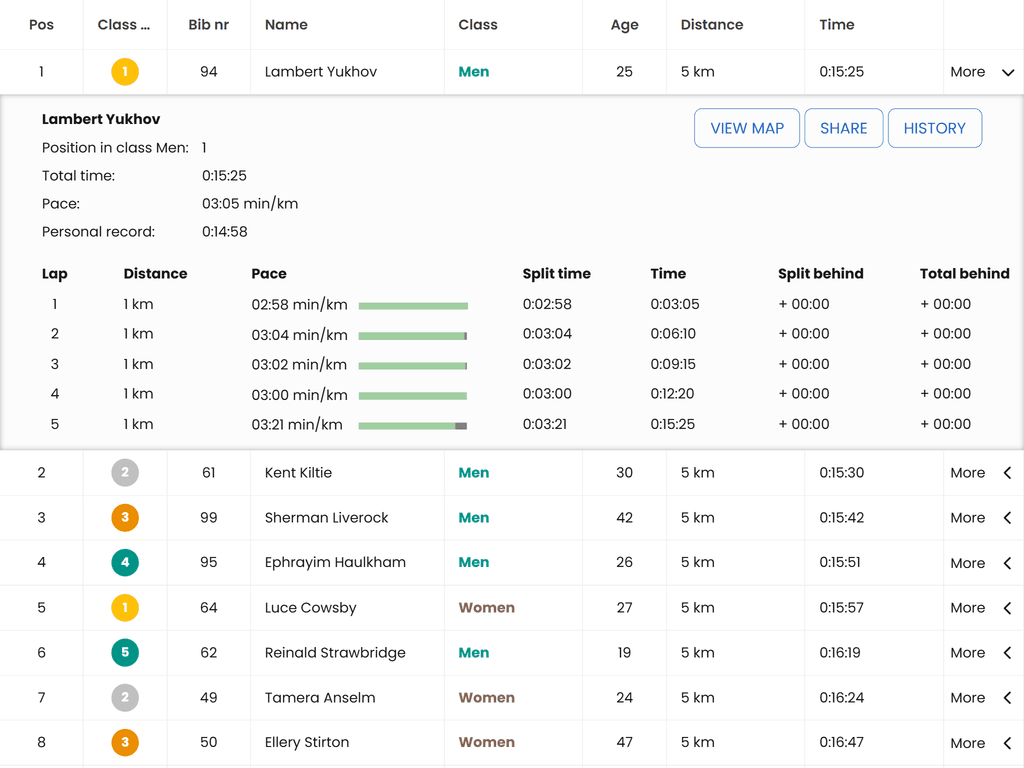The image size is (1024, 768).
Task: Click Lambert Yukhov's gold rank 1 badge
Action: coord(125,72)
